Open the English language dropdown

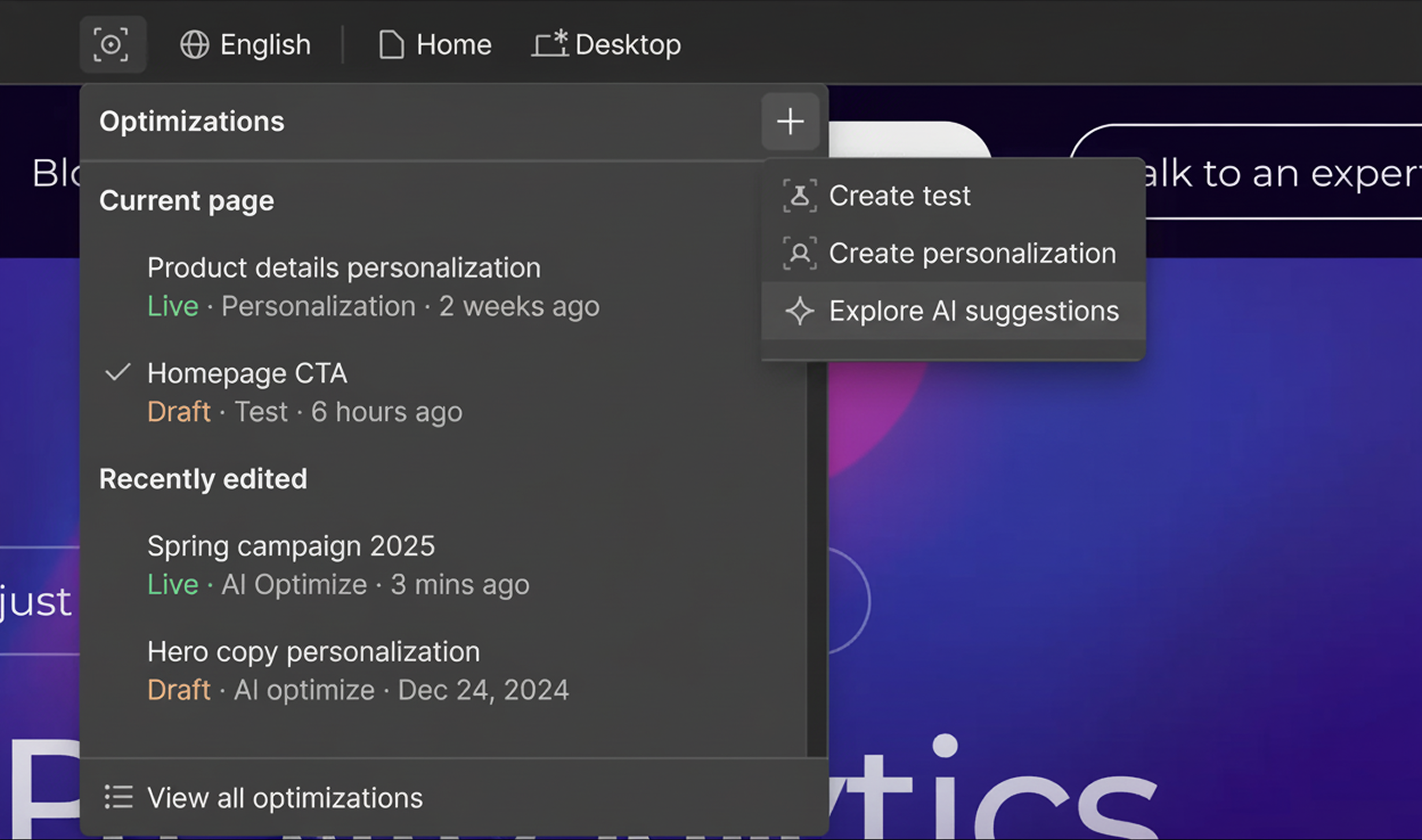pyautogui.click(x=265, y=44)
